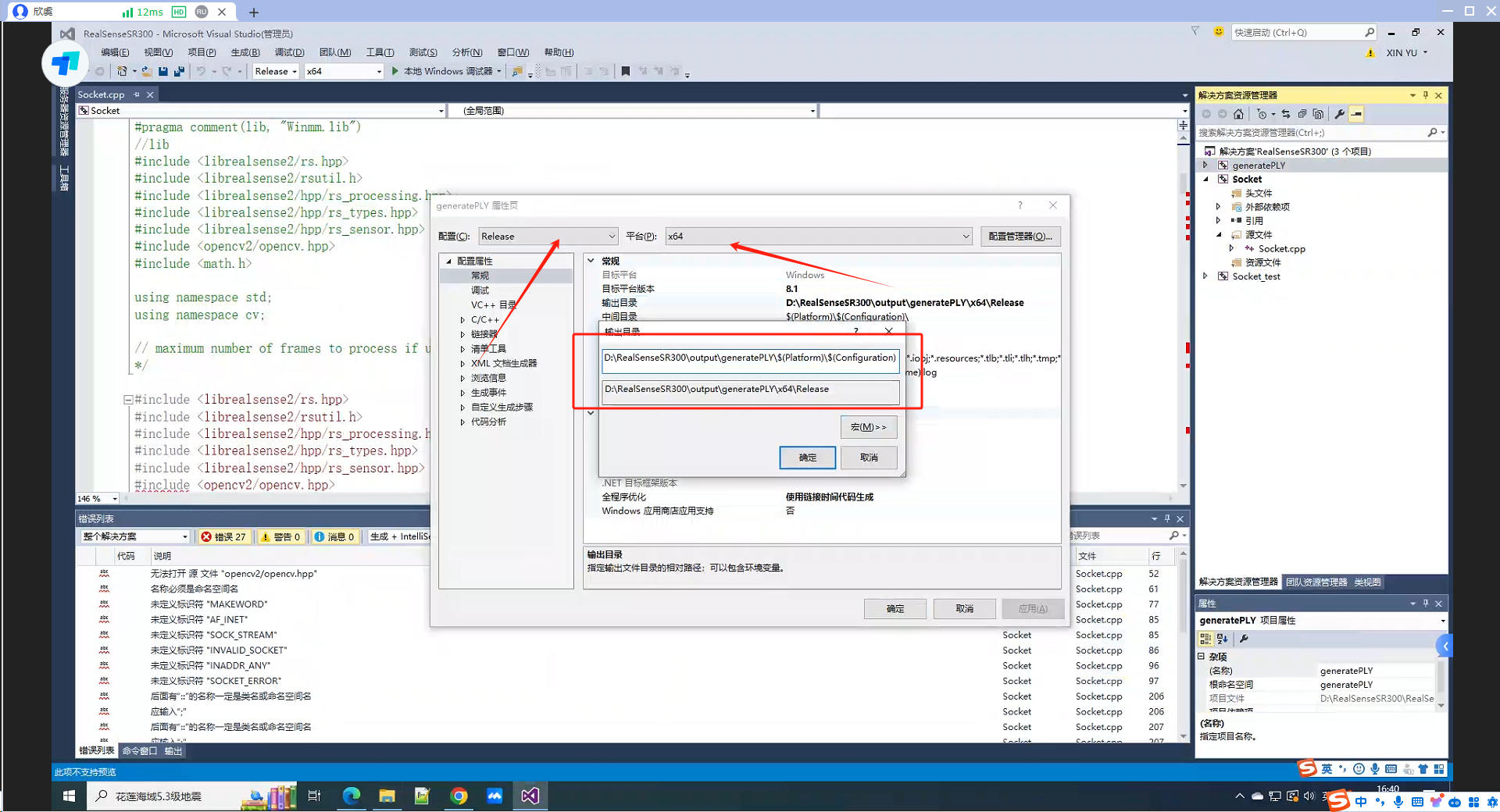1500x812 pixels.
Task: Click the Alphabetical sort icon in the Properties panel
Action: [1223, 639]
